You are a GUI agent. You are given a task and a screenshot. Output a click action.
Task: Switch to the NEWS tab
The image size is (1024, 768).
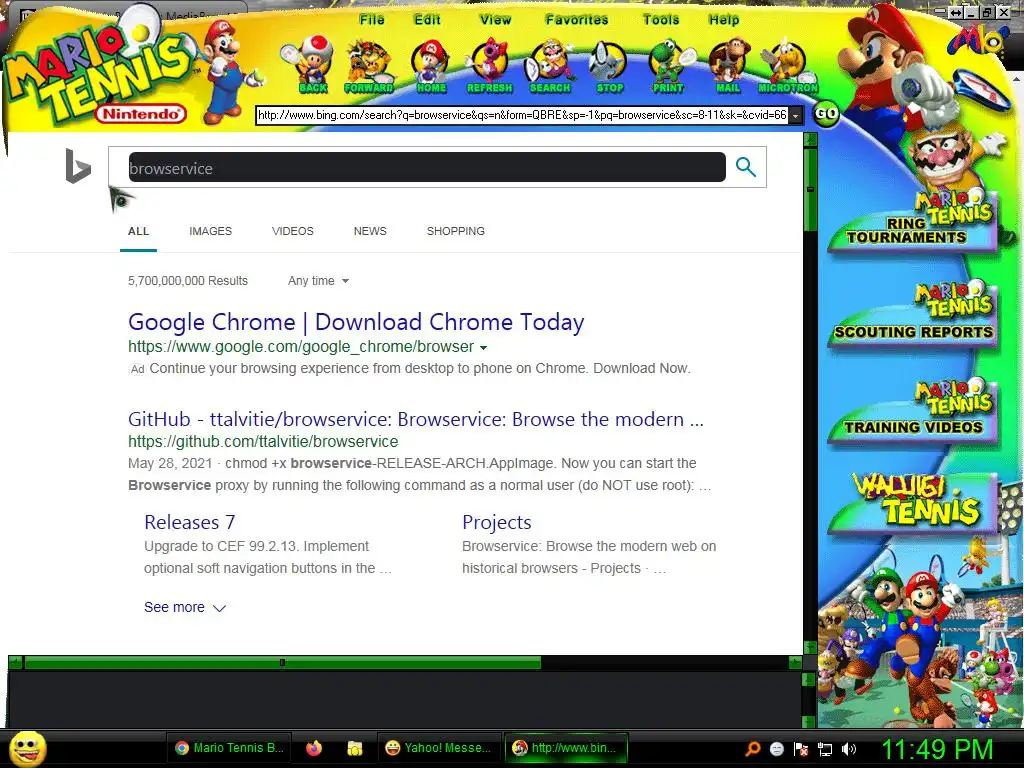[x=370, y=231]
